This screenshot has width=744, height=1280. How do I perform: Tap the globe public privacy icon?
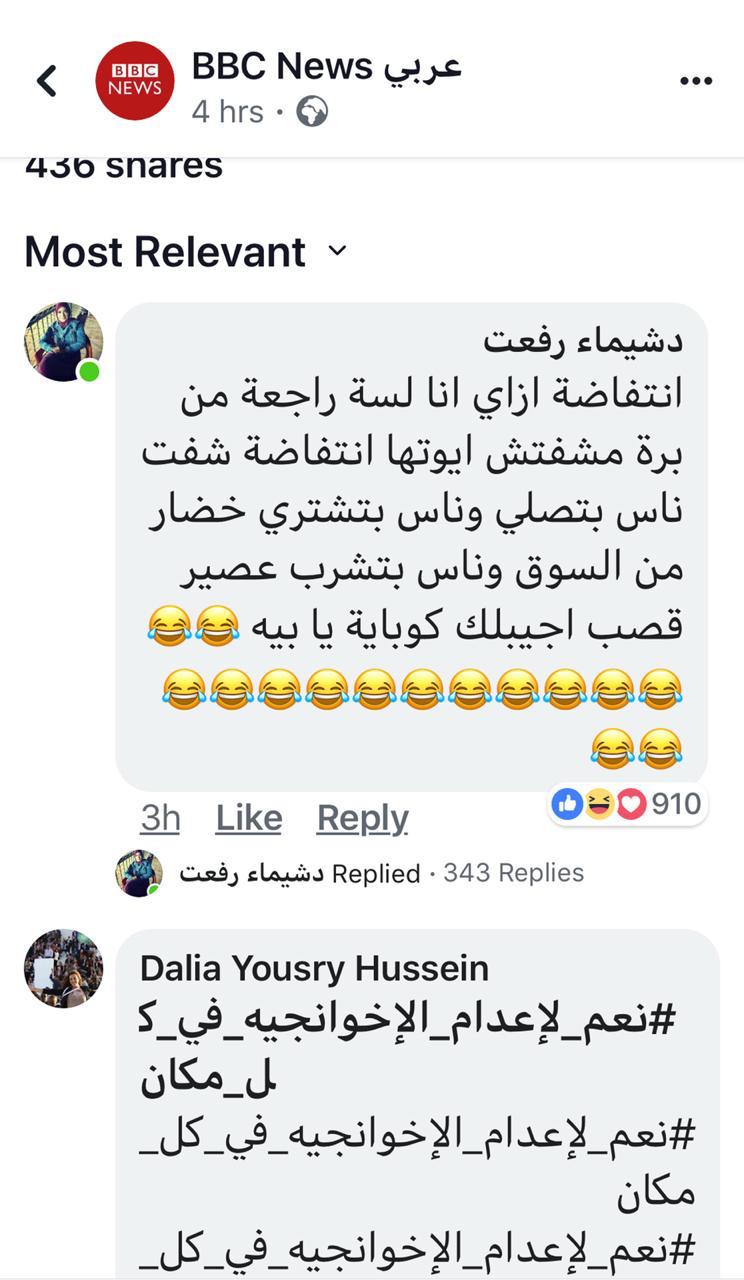tap(313, 111)
